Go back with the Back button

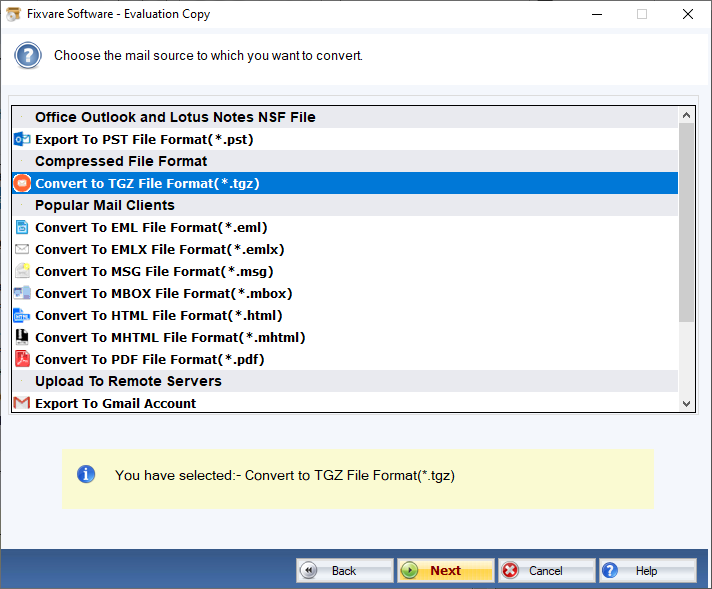(345, 570)
